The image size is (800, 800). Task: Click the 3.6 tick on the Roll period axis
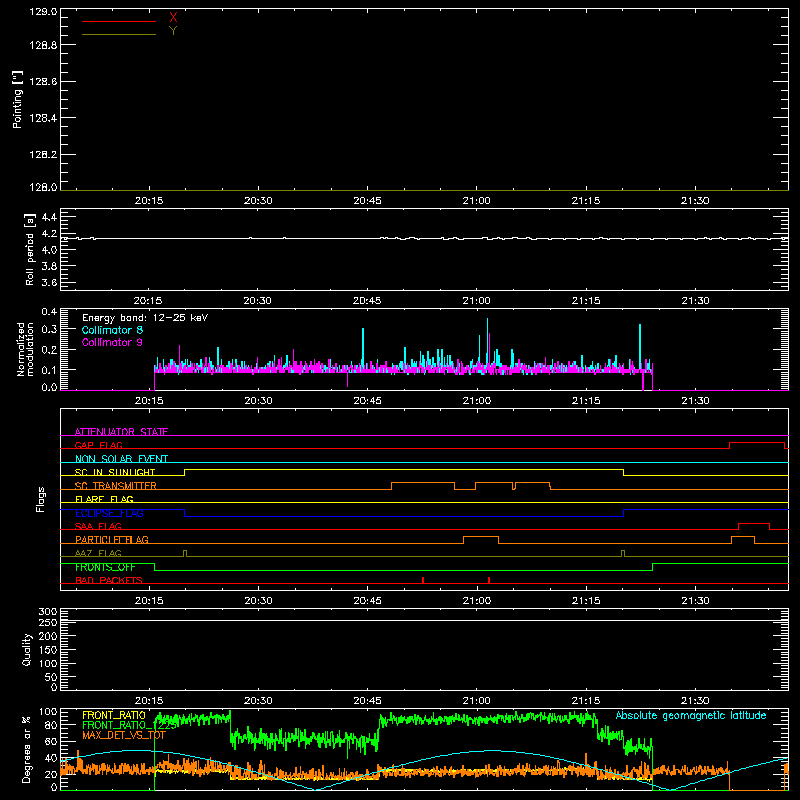[x=49, y=282]
